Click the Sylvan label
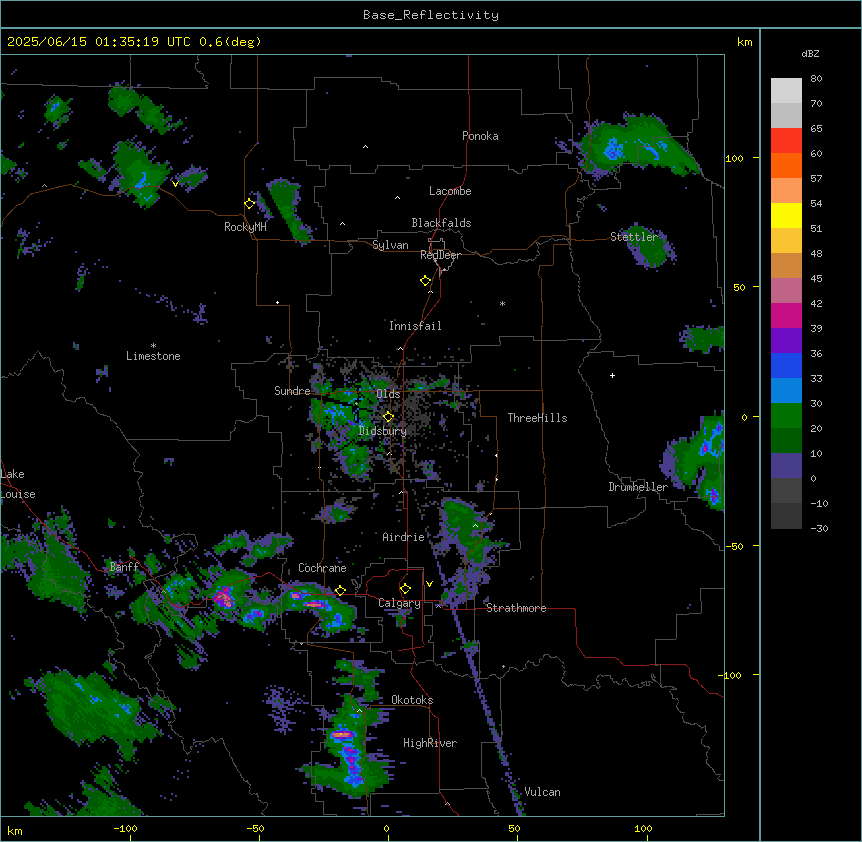Screen dimensions: 862x842 coord(390,245)
